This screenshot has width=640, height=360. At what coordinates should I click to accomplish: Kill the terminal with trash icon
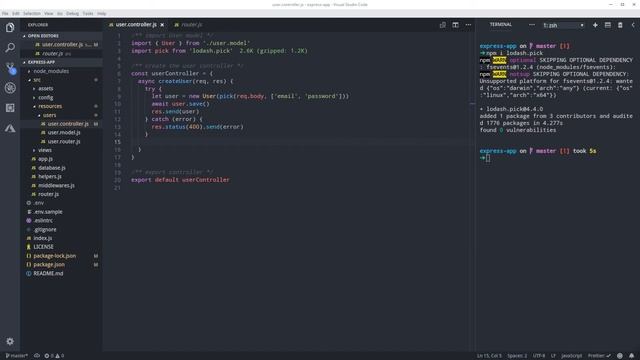pyautogui.click(x=620, y=25)
